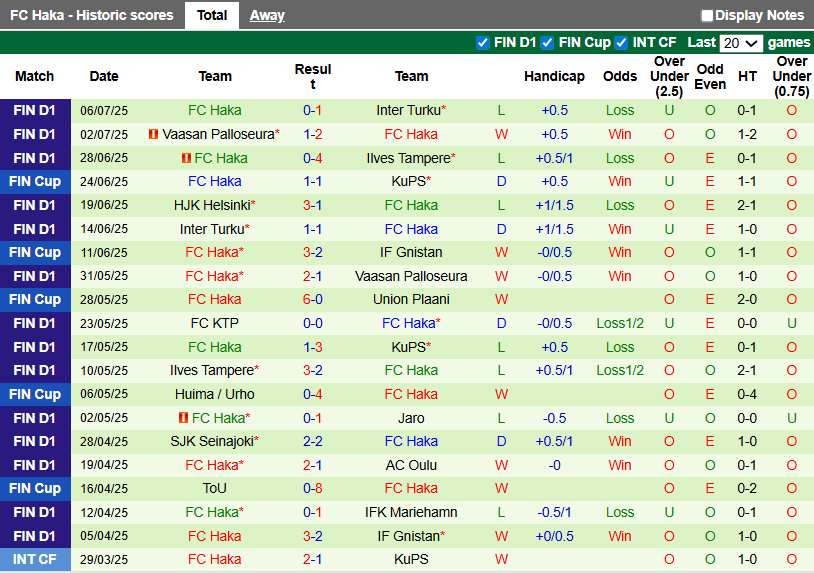Select the Loss1/2 odds on 23/05/25 row
Viewport: 814px width, 573px height.
[x=620, y=323]
